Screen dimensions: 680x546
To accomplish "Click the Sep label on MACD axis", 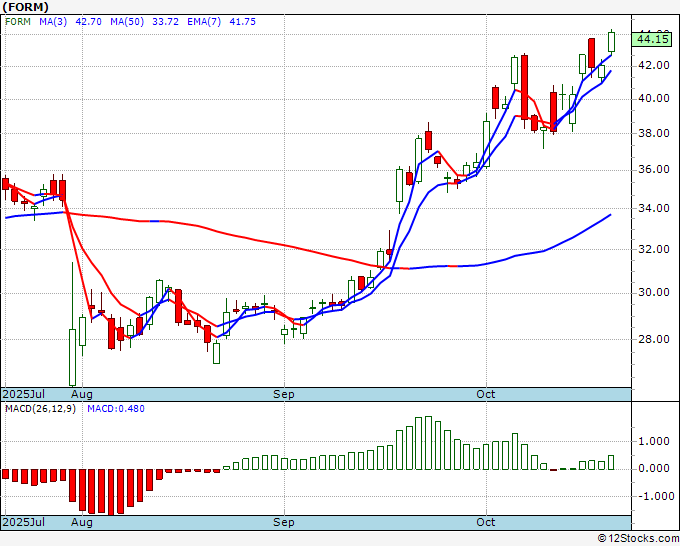I will click(x=284, y=522).
